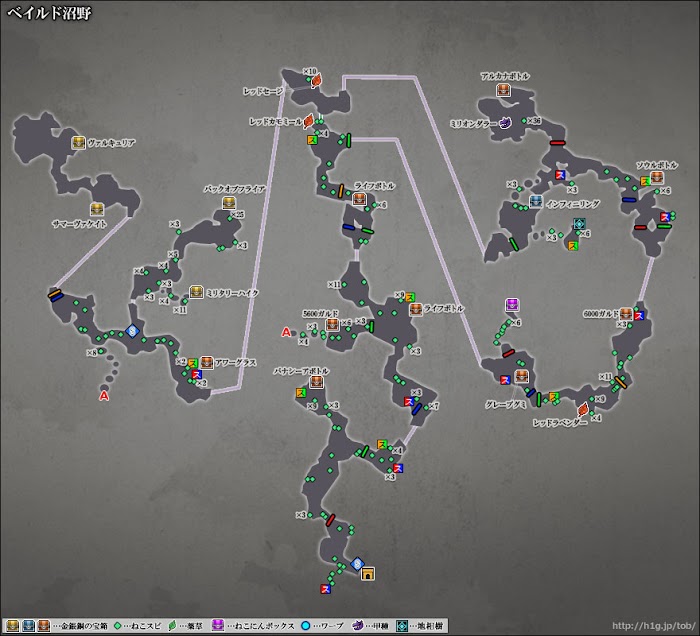Select the gold chest above サマーヴァケイト
The image size is (700, 636).
pyautogui.click(x=97, y=209)
